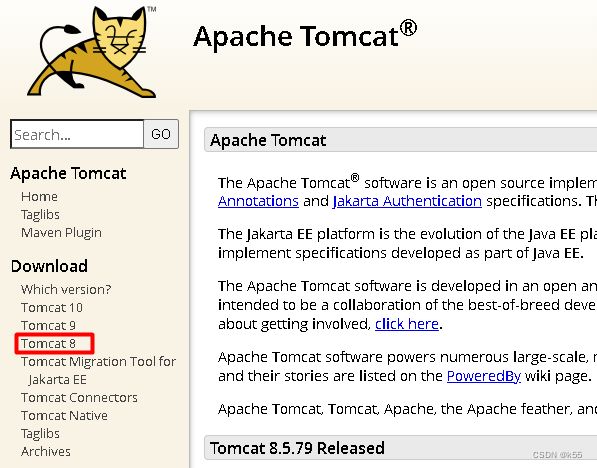Open the Maven Plugin link
The image size is (597, 468).
coord(61,233)
